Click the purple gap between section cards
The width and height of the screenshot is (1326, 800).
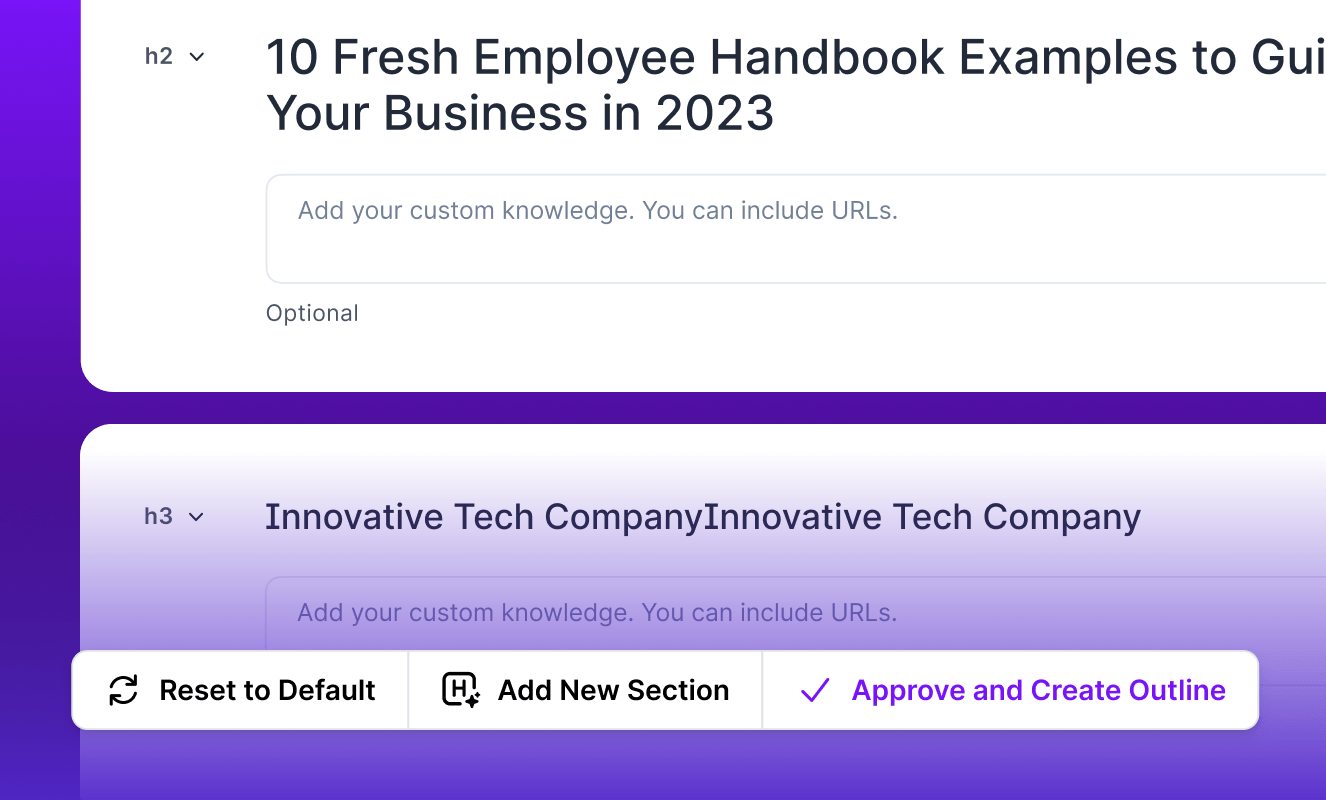point(700,408)
